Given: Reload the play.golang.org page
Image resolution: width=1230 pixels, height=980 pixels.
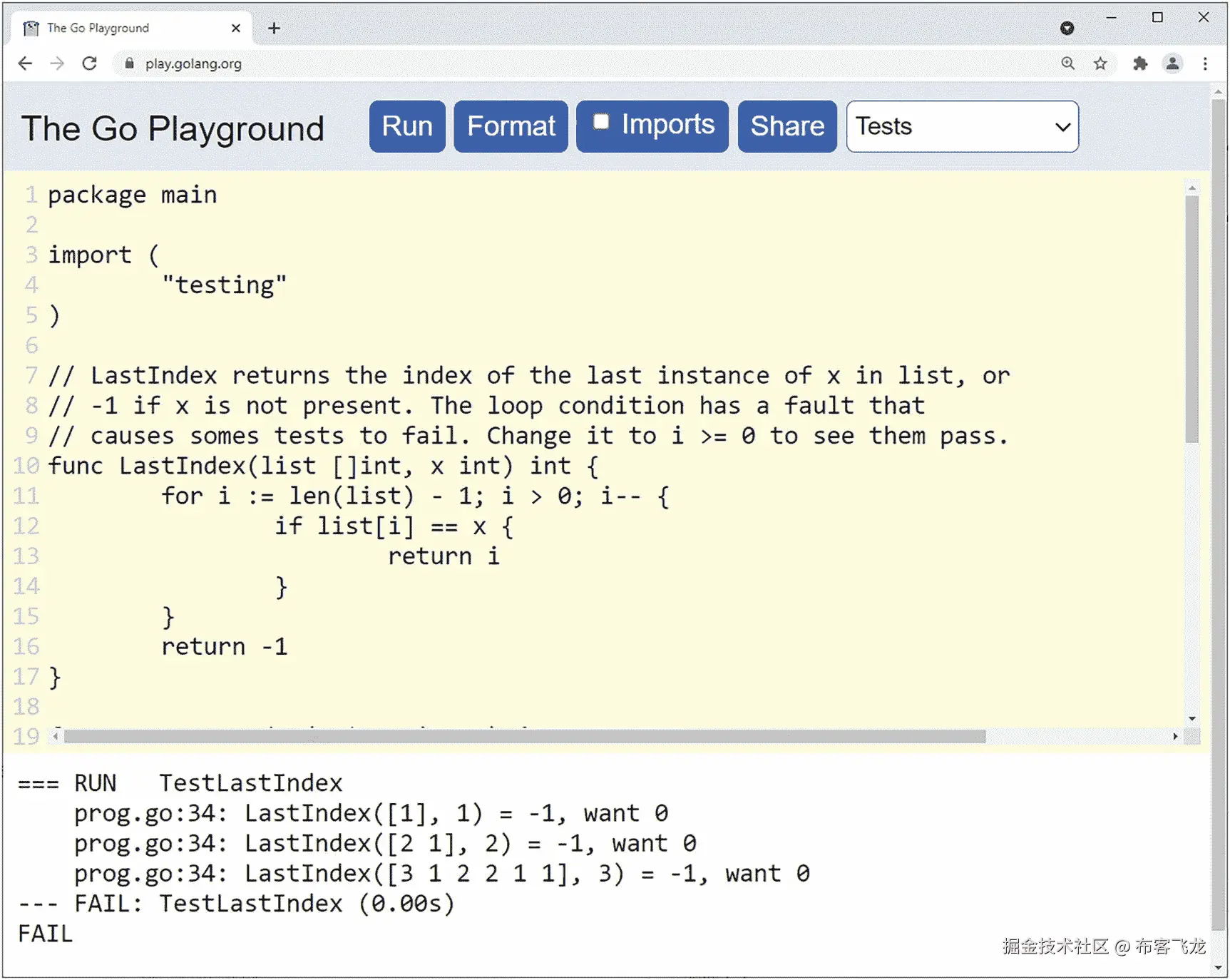Looking at the screenshot, I should (x=89, y=63).
